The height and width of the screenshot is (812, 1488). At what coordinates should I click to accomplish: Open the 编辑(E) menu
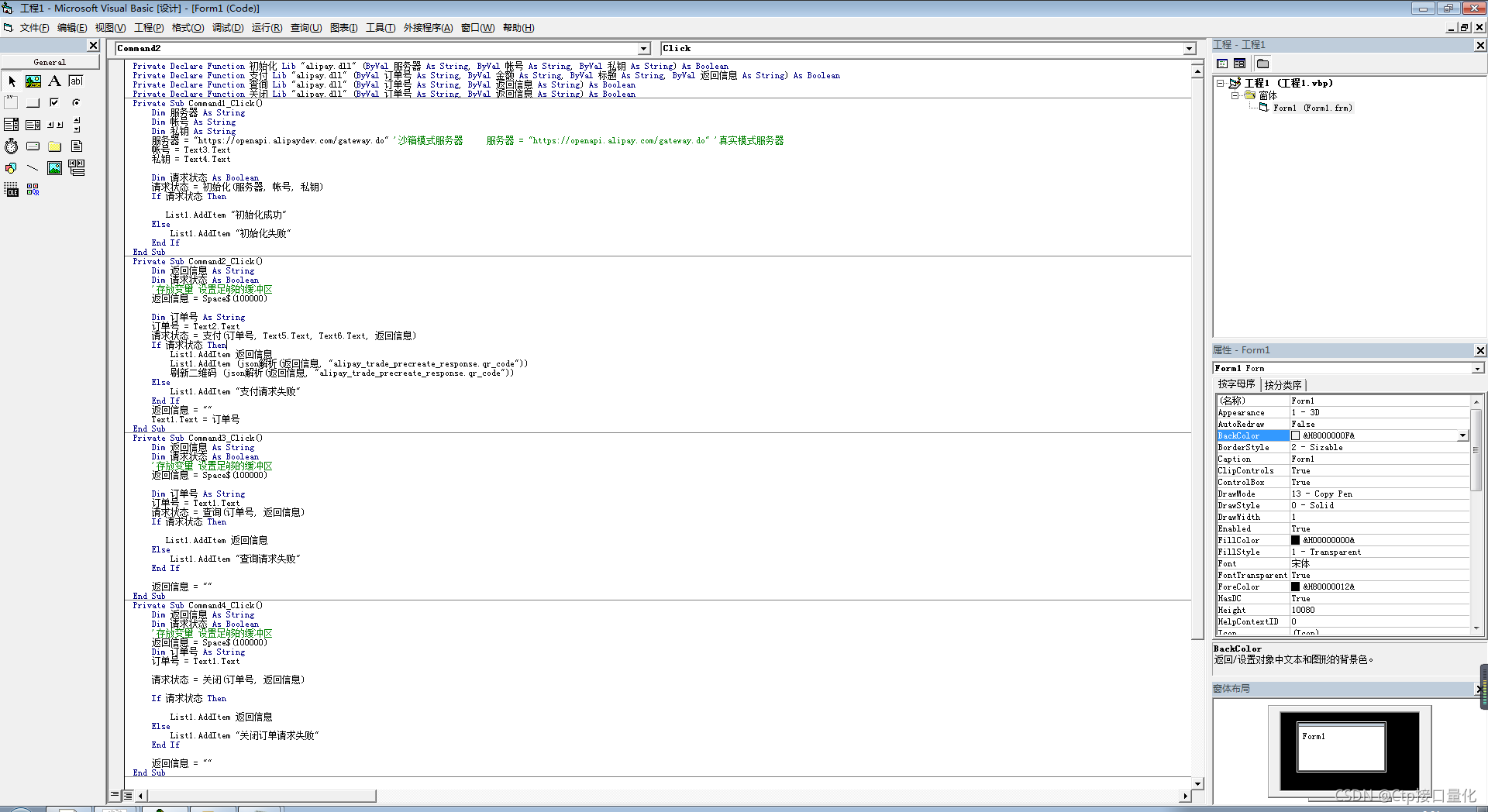tap(72, 28)
